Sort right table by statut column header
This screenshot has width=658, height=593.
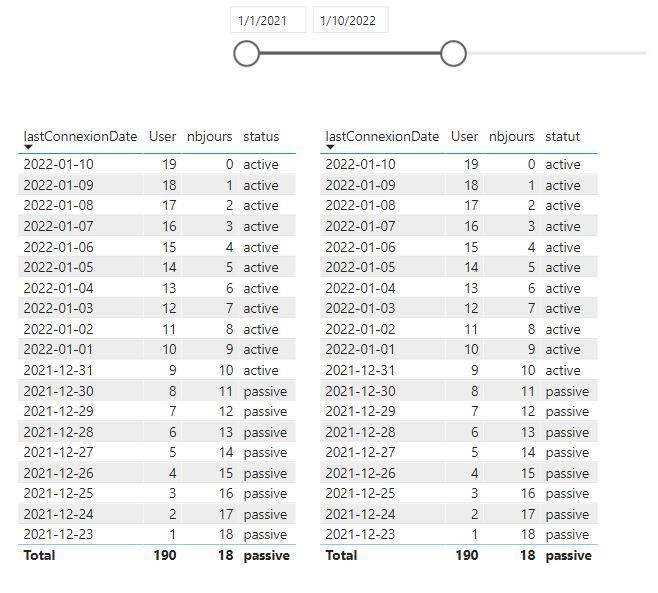(x=562, y=136)
